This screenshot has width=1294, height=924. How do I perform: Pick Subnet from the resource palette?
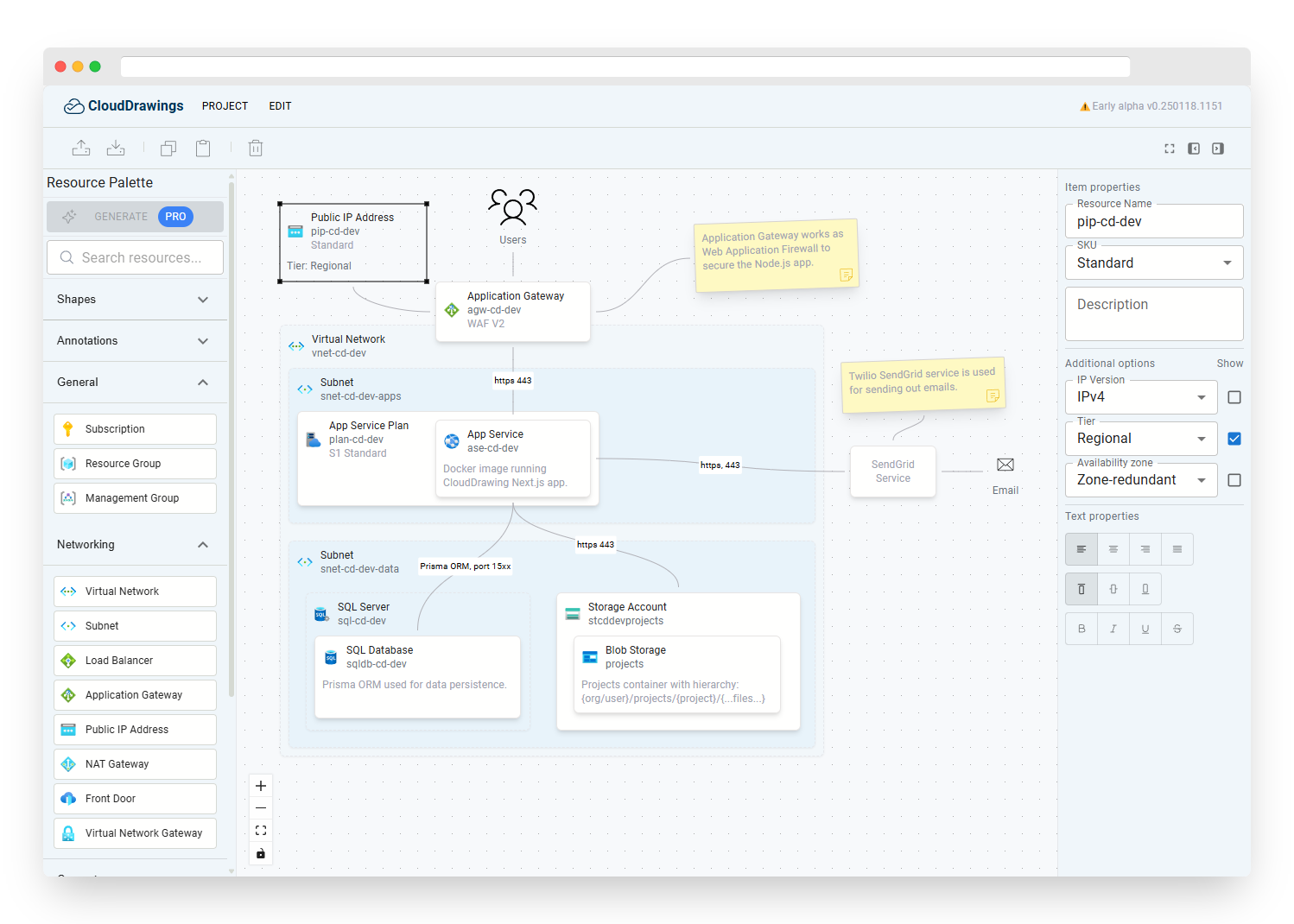[135, 626]
